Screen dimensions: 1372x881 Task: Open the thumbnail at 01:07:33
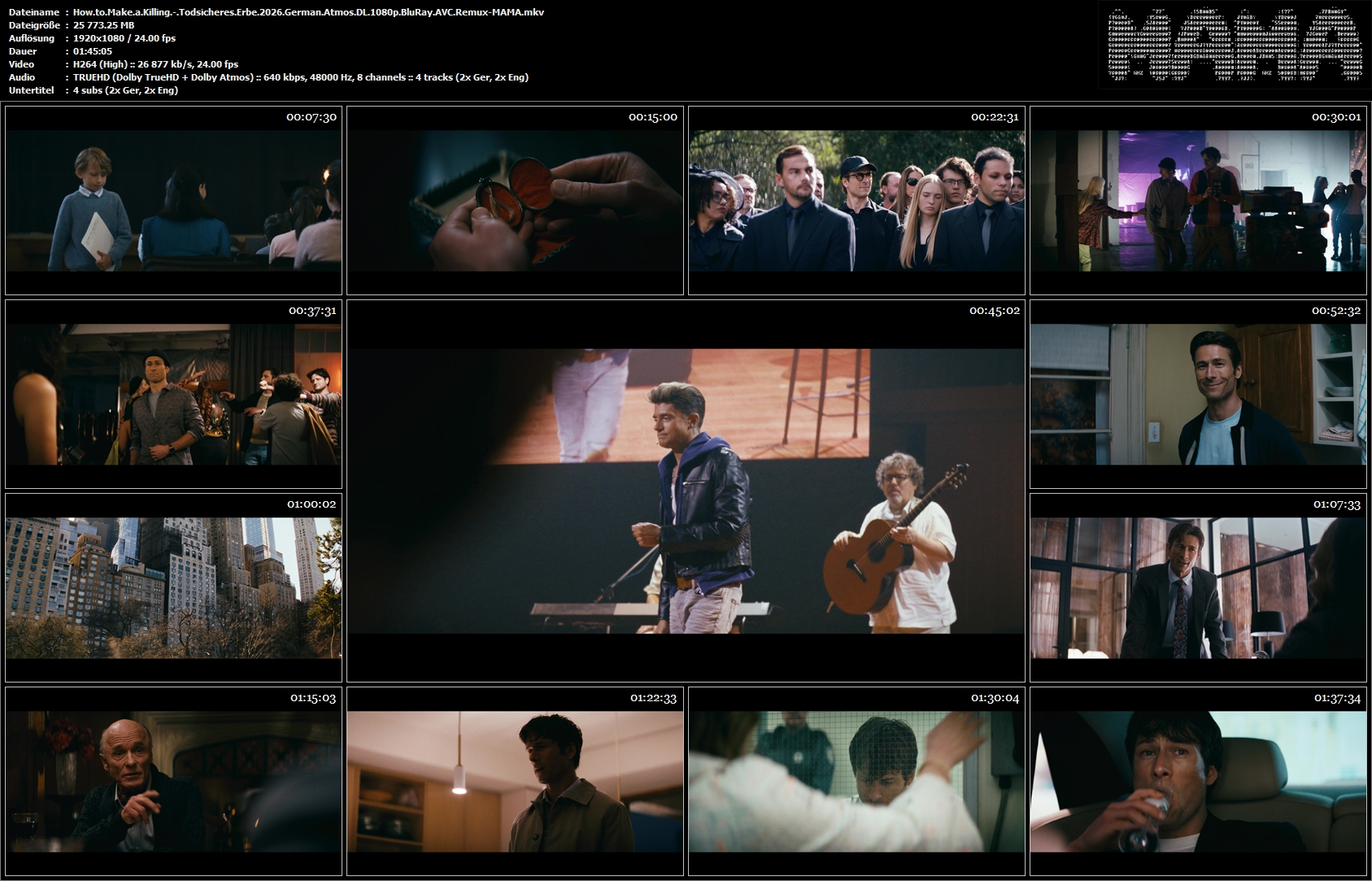1198,587
